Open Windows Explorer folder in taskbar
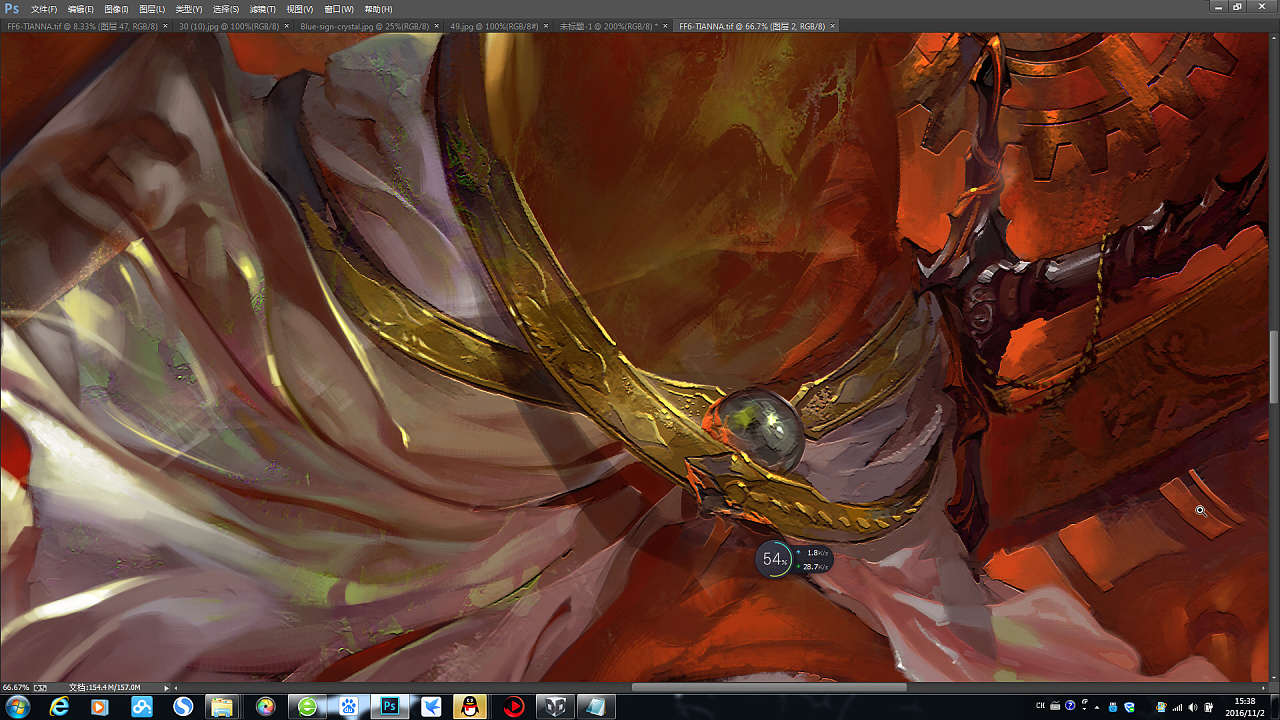1280x720 pixels. tap(221, 707)
